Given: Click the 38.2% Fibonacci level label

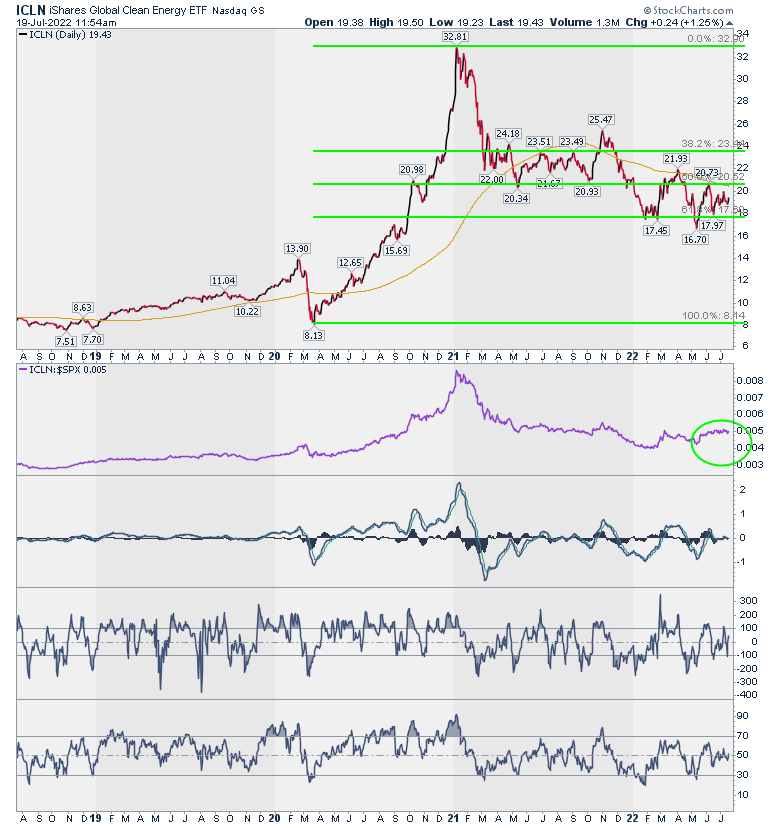Looking at the screenshot, I should point(713,144).
